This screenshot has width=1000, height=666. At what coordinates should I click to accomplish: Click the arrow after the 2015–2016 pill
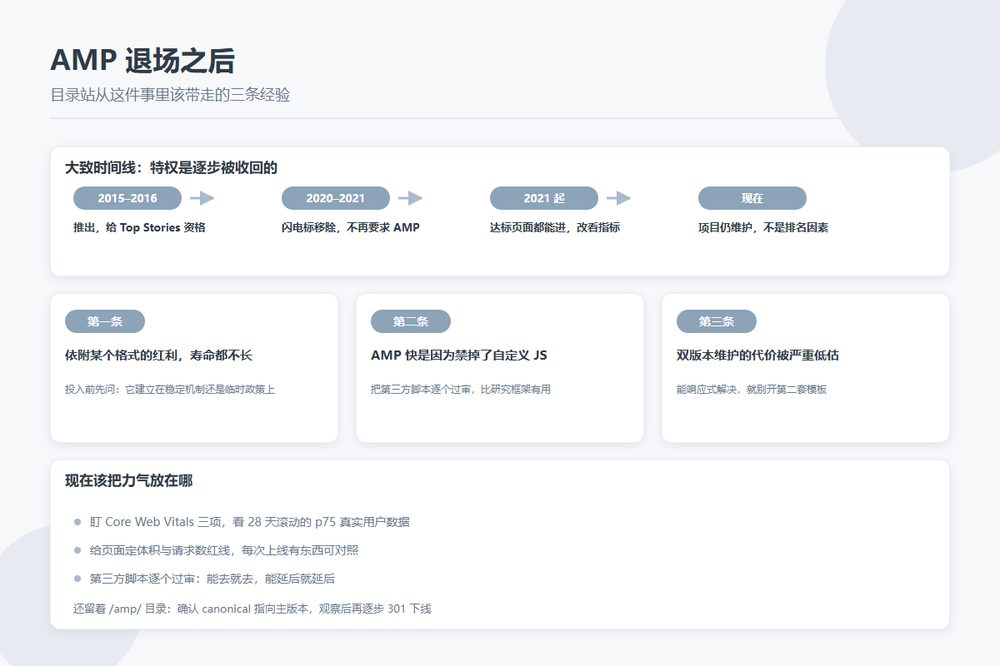tap(202, 198)
